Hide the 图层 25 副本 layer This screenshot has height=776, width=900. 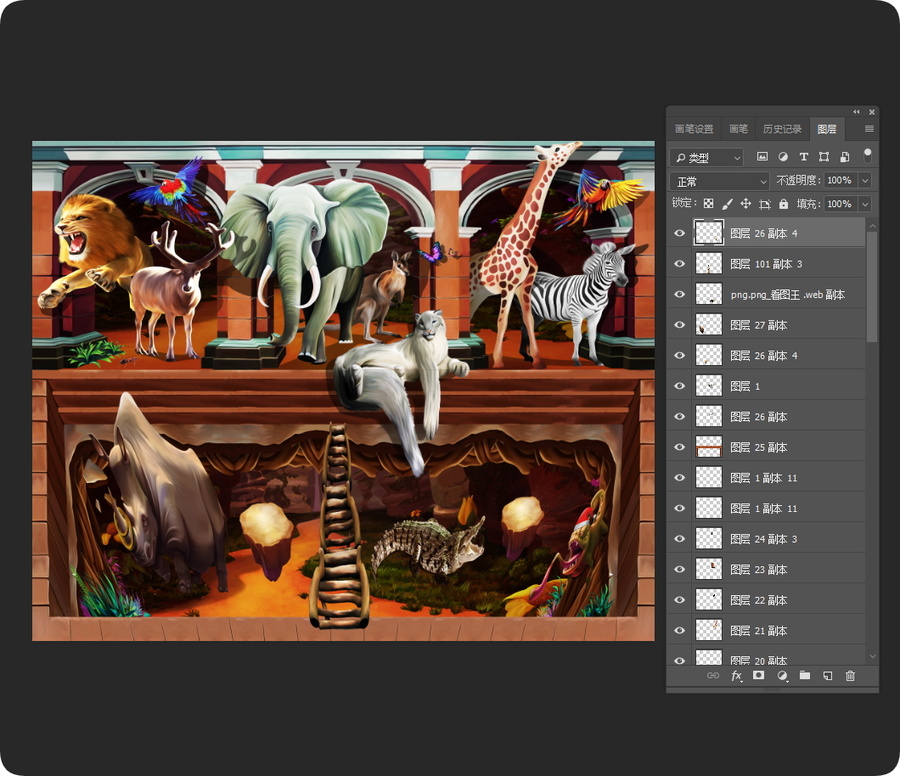pos(680,447)
